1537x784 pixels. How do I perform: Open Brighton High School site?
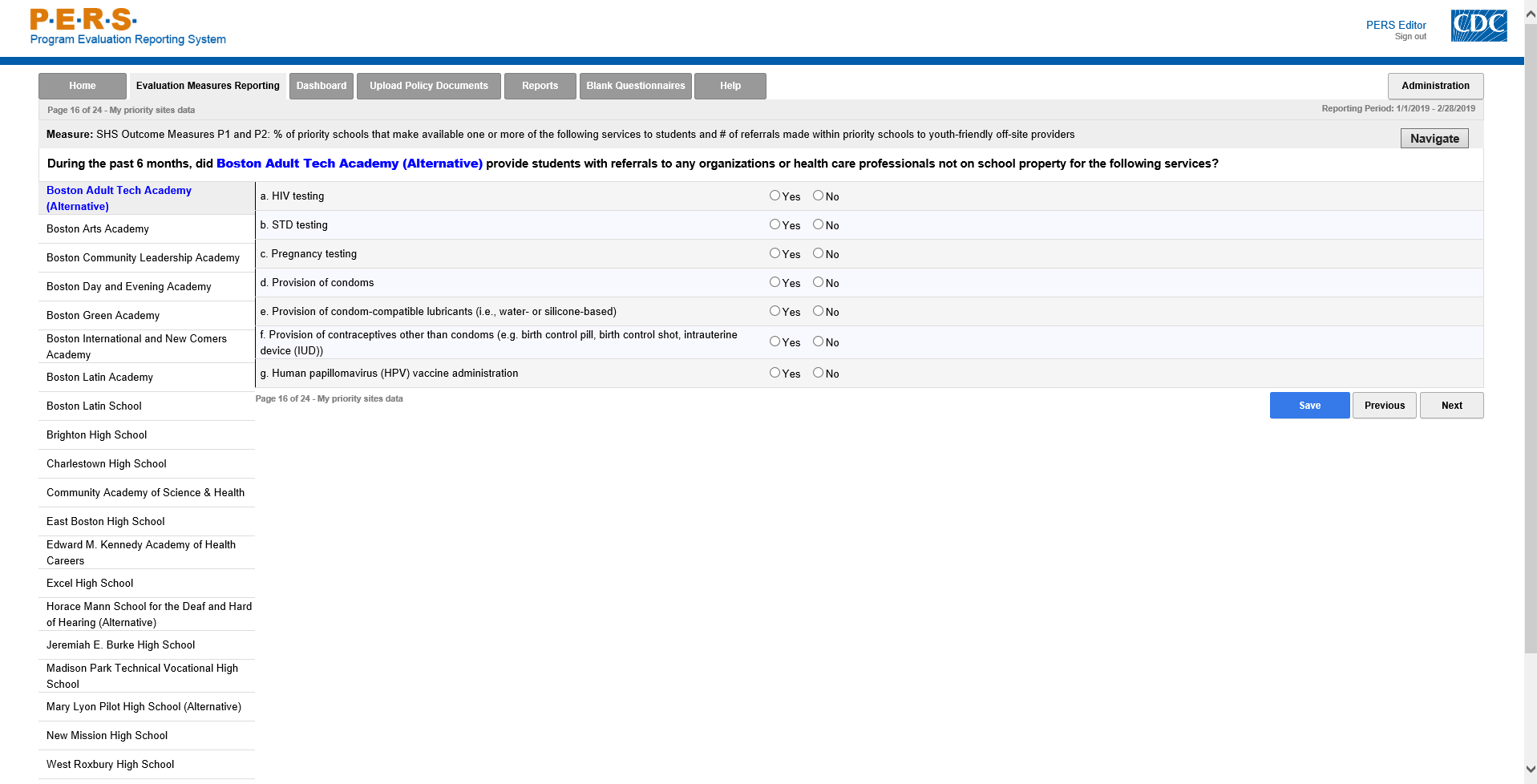pyautogui.click(x=147, y=435)
